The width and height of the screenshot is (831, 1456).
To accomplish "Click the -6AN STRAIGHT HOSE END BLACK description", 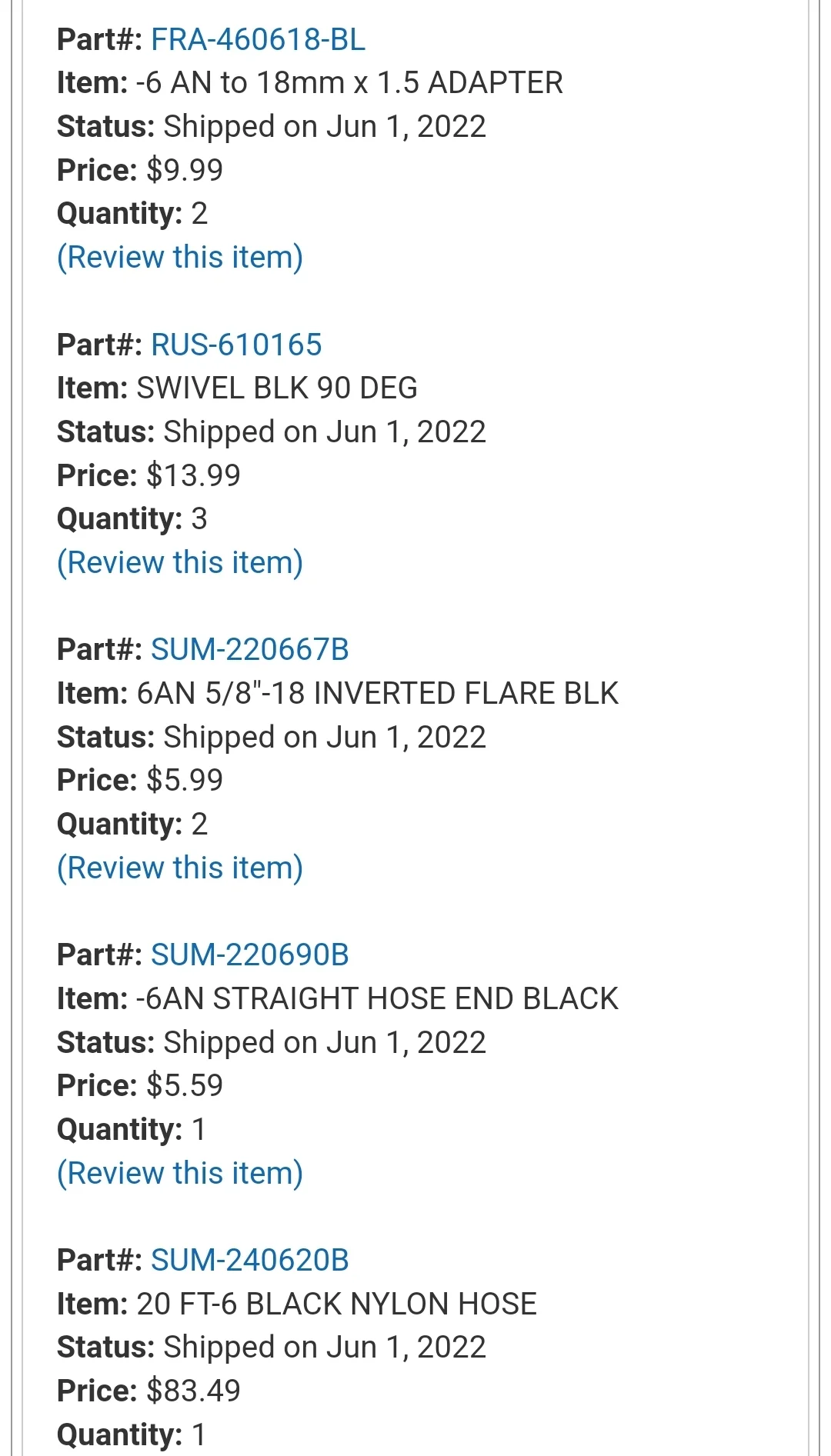I will coord(377,999).
